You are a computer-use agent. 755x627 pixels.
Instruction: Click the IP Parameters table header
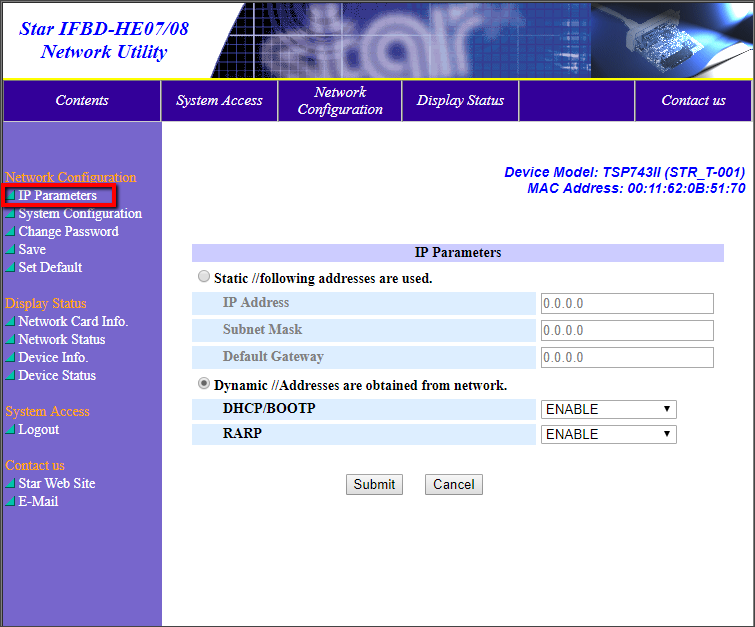458,253
